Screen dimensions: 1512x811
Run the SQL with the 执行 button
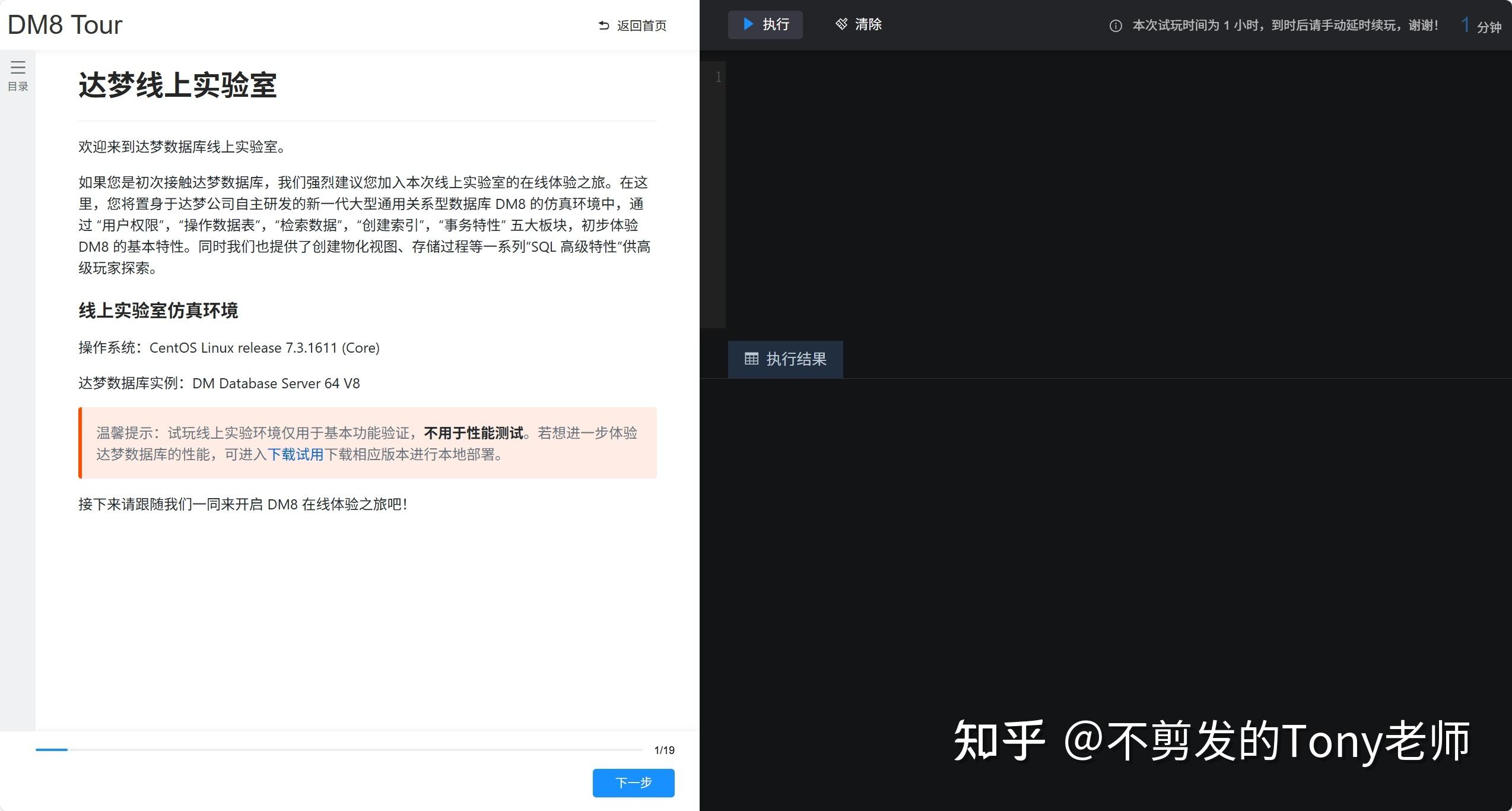[x=765, y=24]
